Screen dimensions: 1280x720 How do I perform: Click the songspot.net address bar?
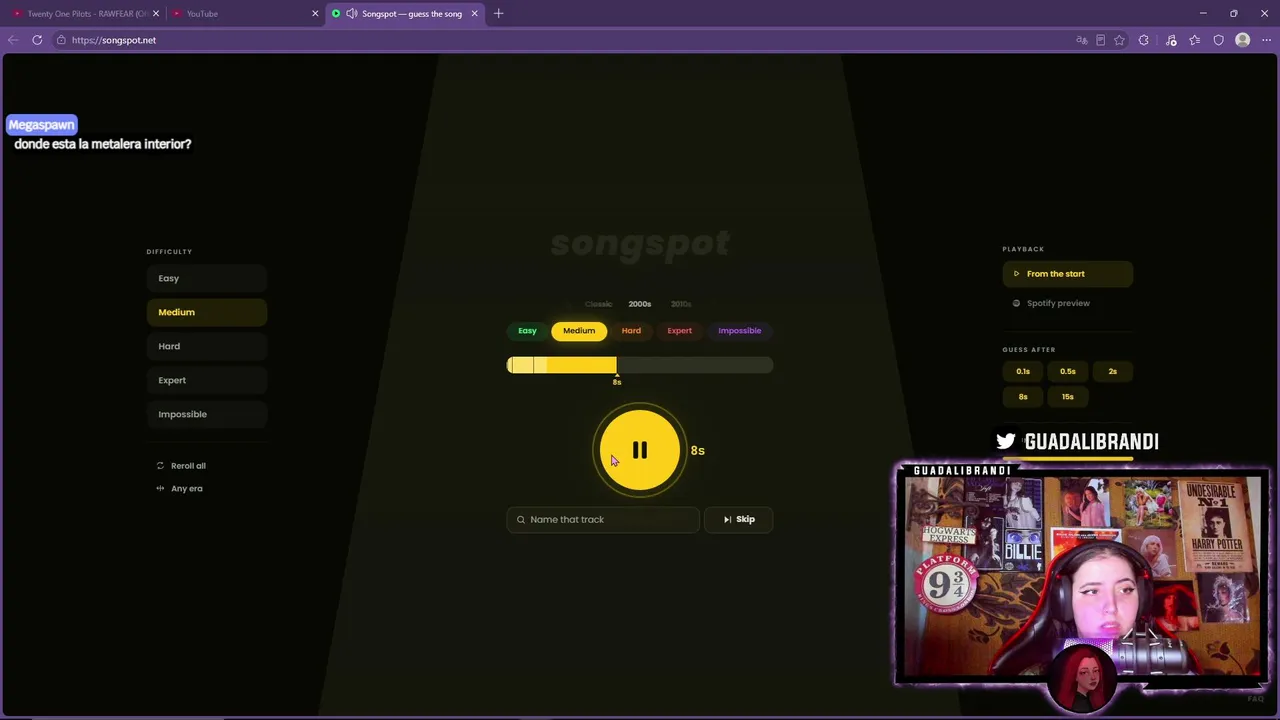click(560, 40)
